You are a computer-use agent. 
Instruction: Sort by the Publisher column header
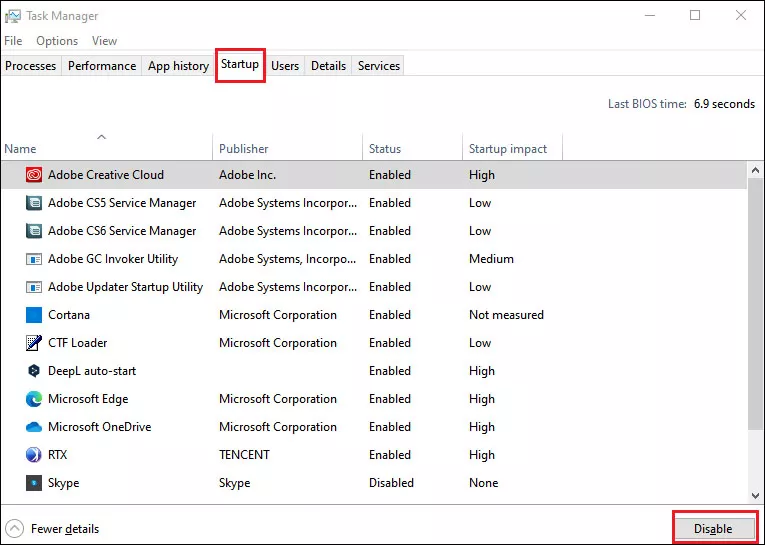click(288, 147)
